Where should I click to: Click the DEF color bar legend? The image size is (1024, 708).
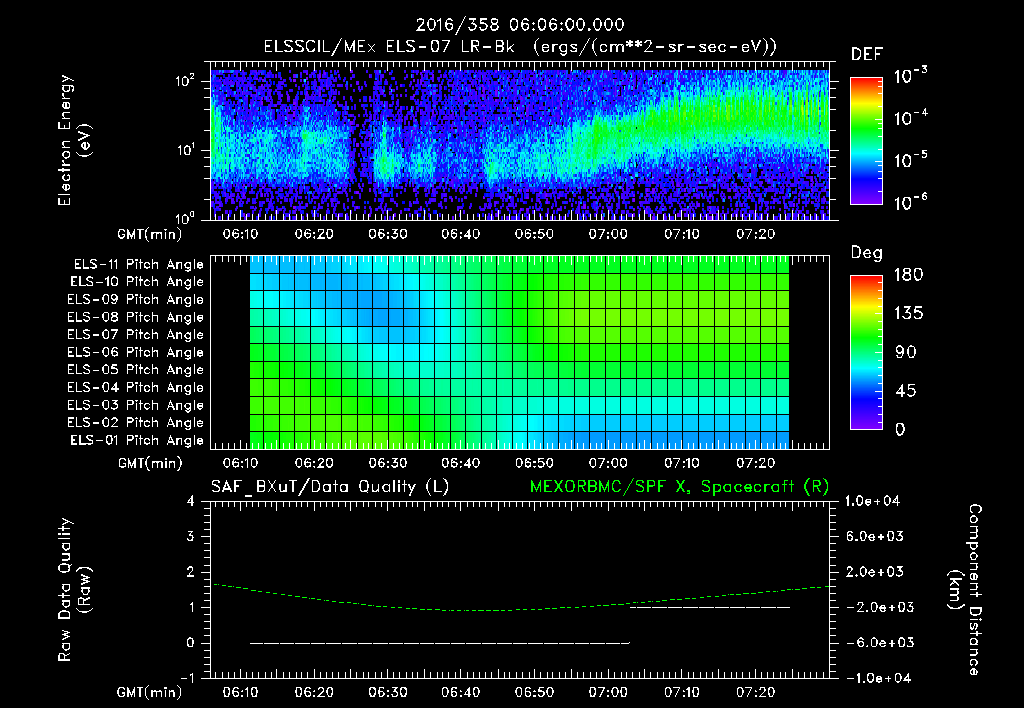[866, 141]
